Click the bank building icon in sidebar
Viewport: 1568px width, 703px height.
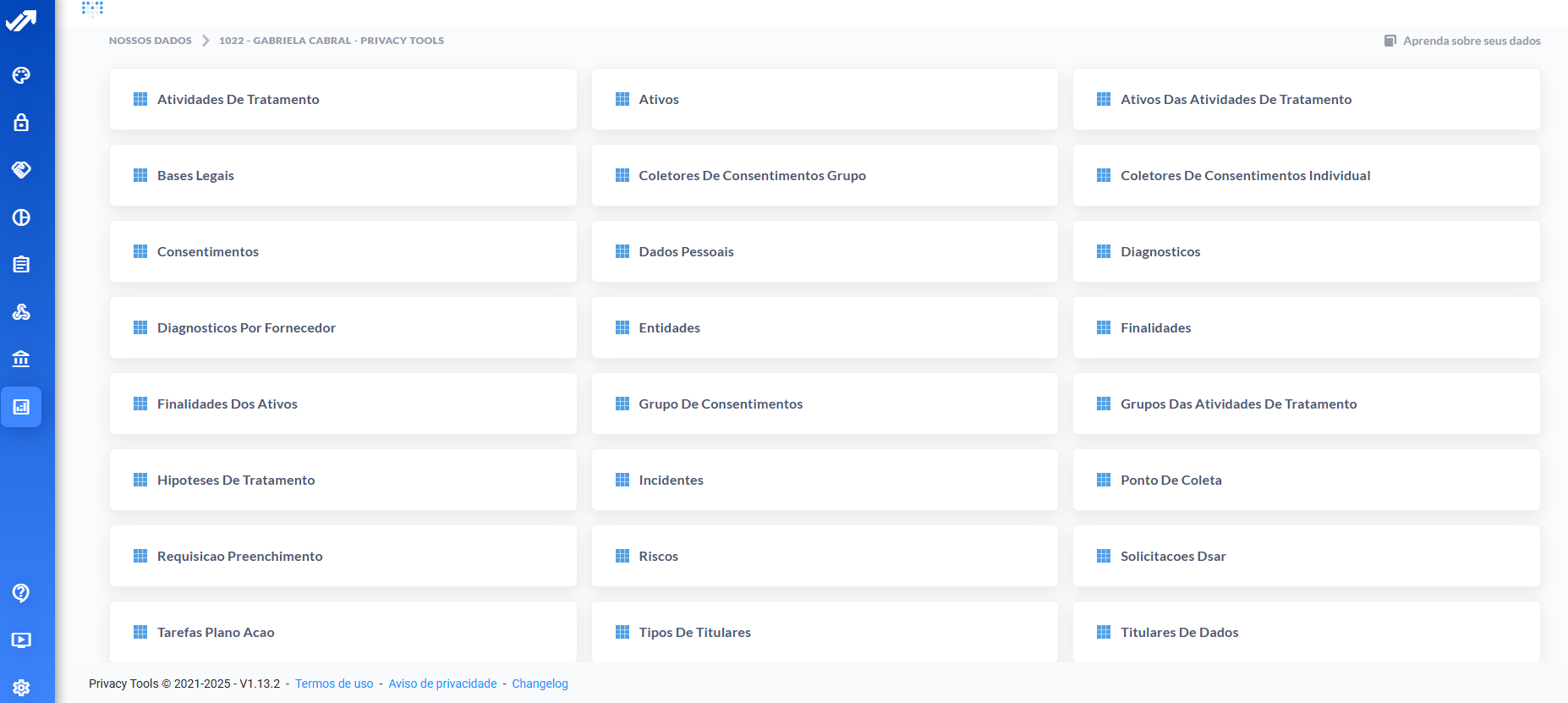[21, 360]
